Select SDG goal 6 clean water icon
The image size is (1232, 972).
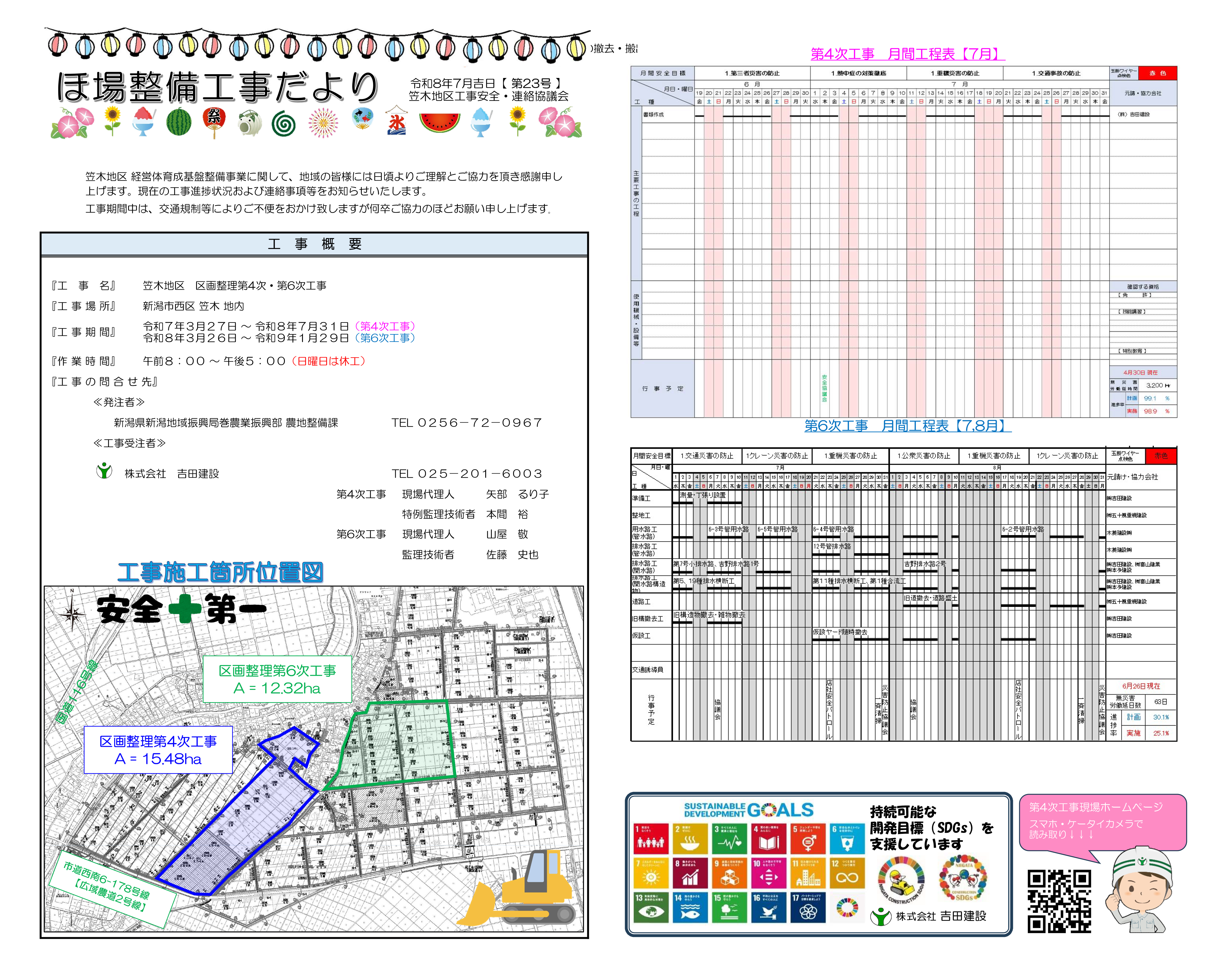pyautogui.click(x=847, y=839)
